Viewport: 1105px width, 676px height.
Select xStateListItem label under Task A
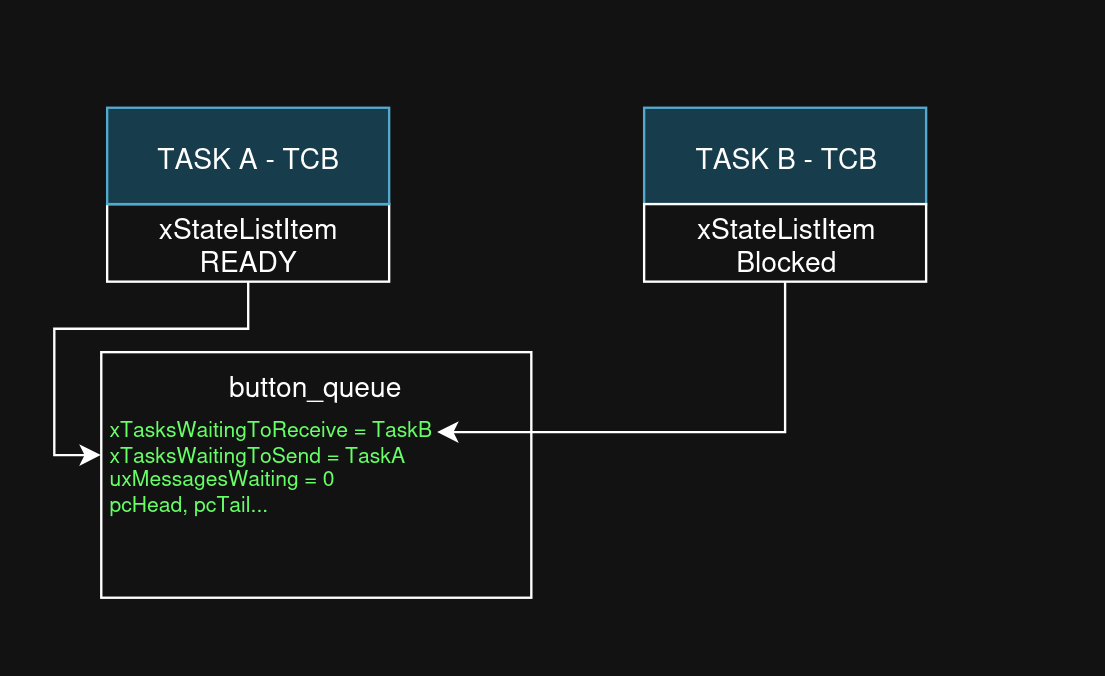click(x=248, y=230)
